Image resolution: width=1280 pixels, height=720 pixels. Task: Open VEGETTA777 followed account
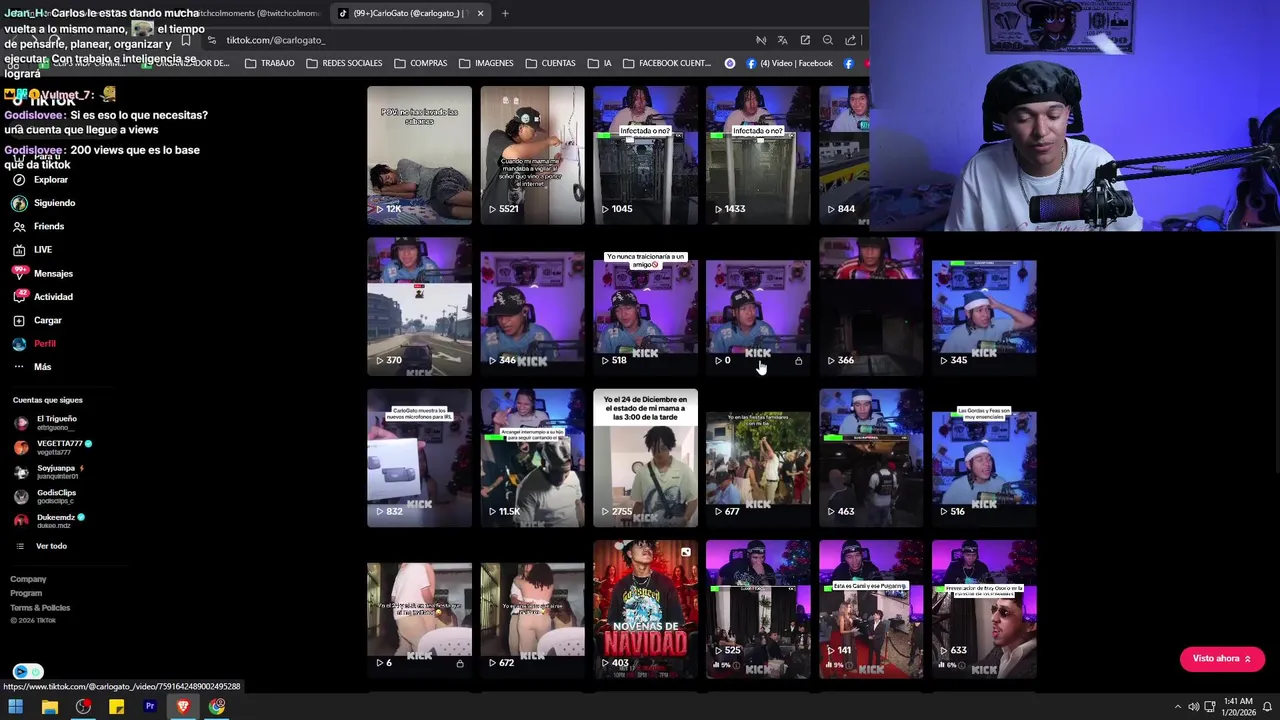53,447
